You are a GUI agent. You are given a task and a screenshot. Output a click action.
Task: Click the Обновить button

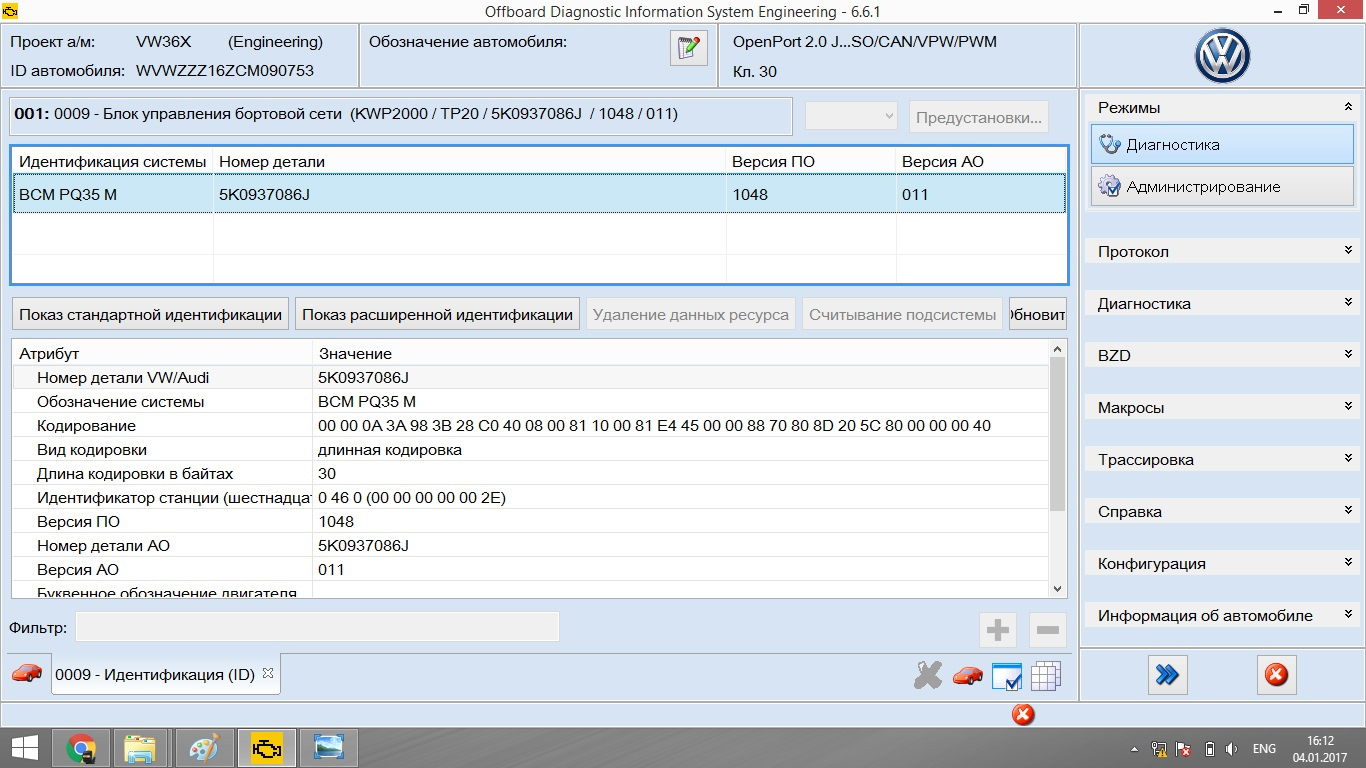(1038, 314)
